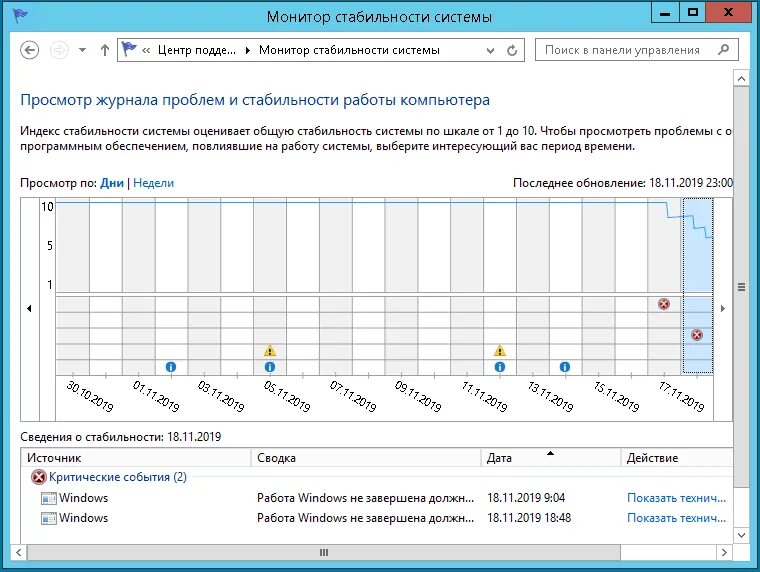Select the warning icon on 05.11.2019
The width and height of the screenshot is (760, 572).
pyautogui.click(x=269, y=350)
